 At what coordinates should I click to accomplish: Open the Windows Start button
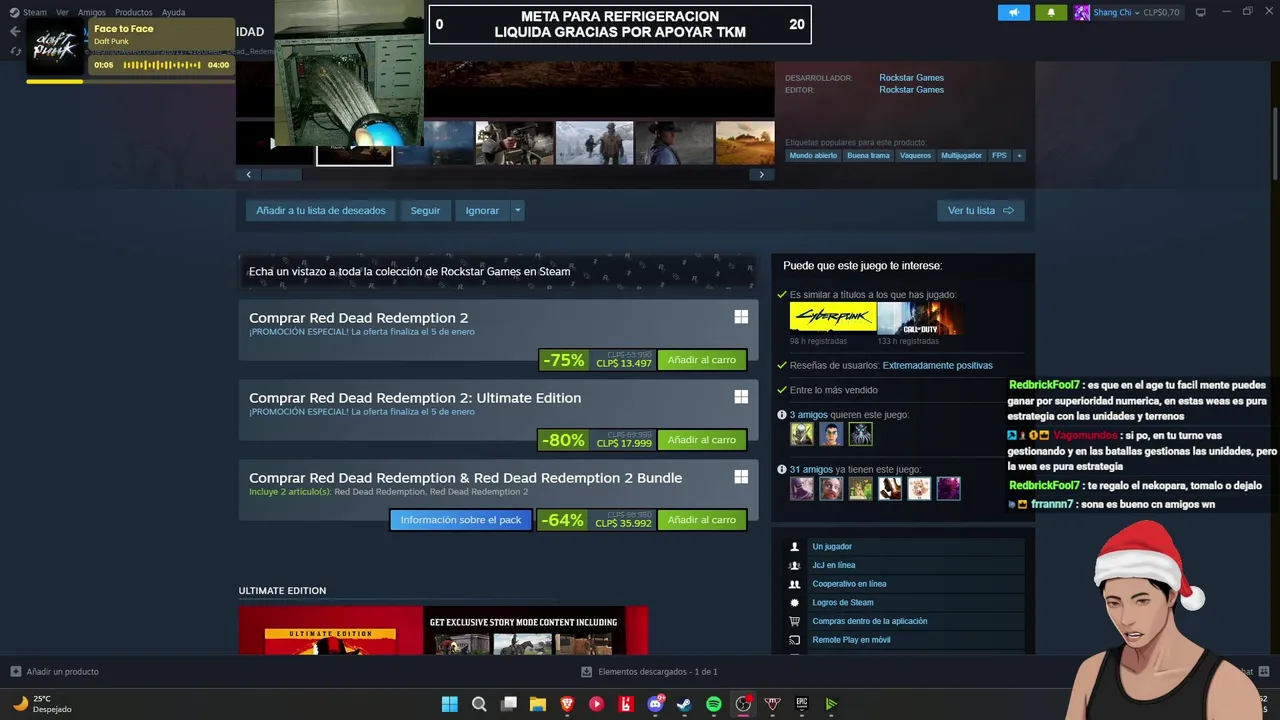click(450, 704)
